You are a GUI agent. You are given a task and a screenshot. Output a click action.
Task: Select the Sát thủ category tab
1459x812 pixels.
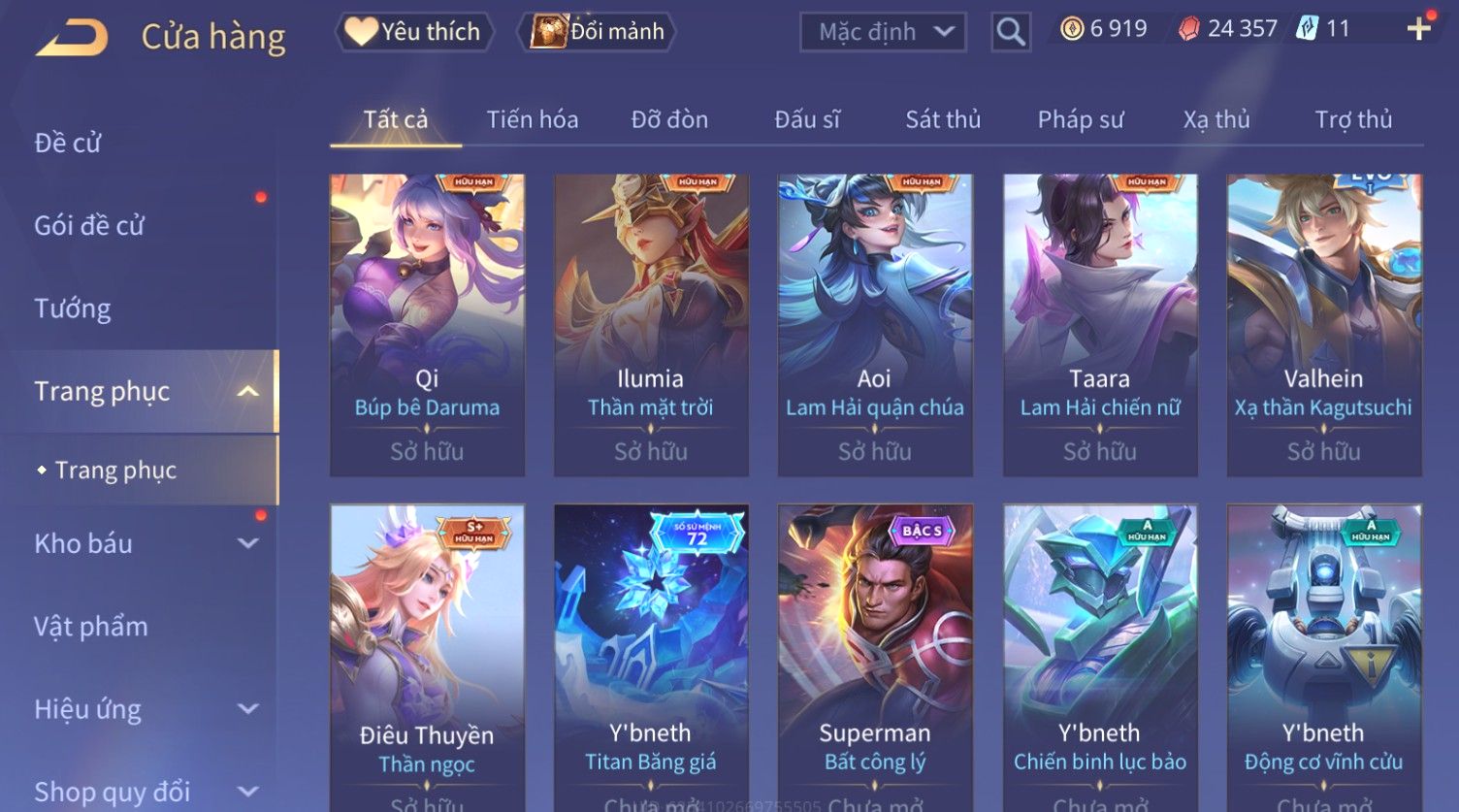(x=943, y=119)
